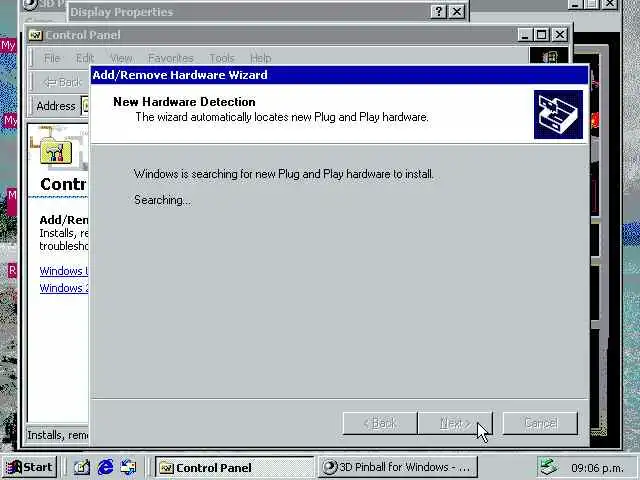The height and width of the screenshot is (480, 640).
Task: Open the Tools menu in Control Panel
Action: pyautogui.click(x=222, y=58)
